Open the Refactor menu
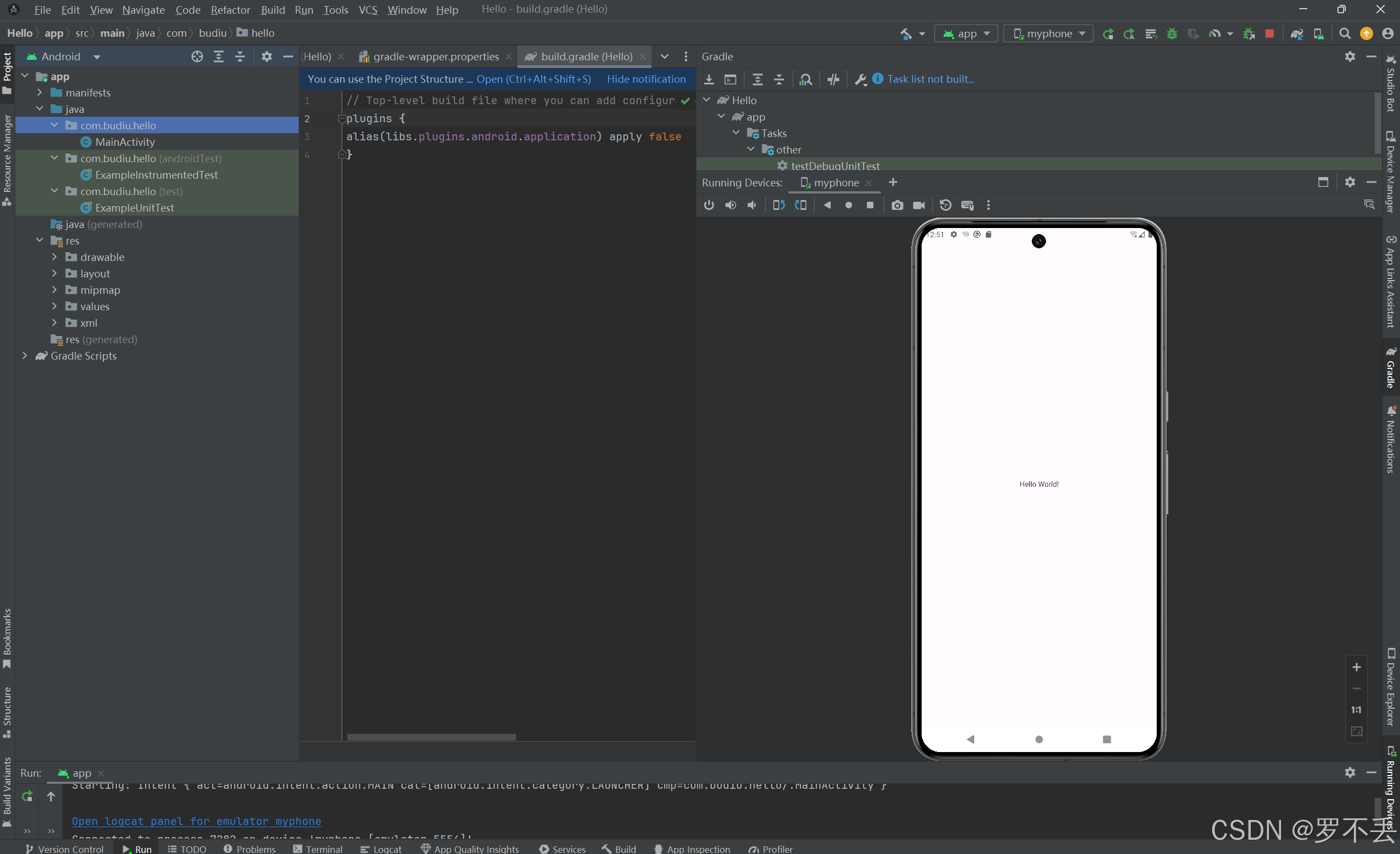The width and height of the screenshot is (1400, 854). [x=230, y=10]
